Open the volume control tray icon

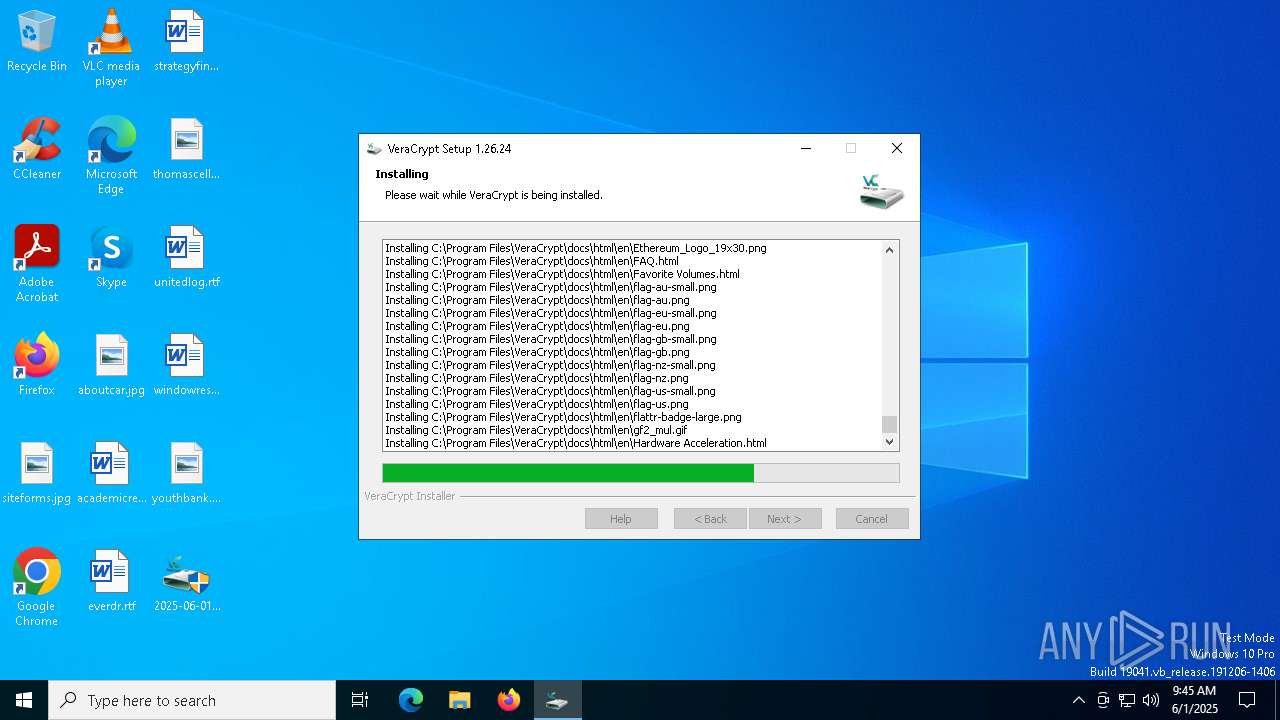click(1151, 700)
